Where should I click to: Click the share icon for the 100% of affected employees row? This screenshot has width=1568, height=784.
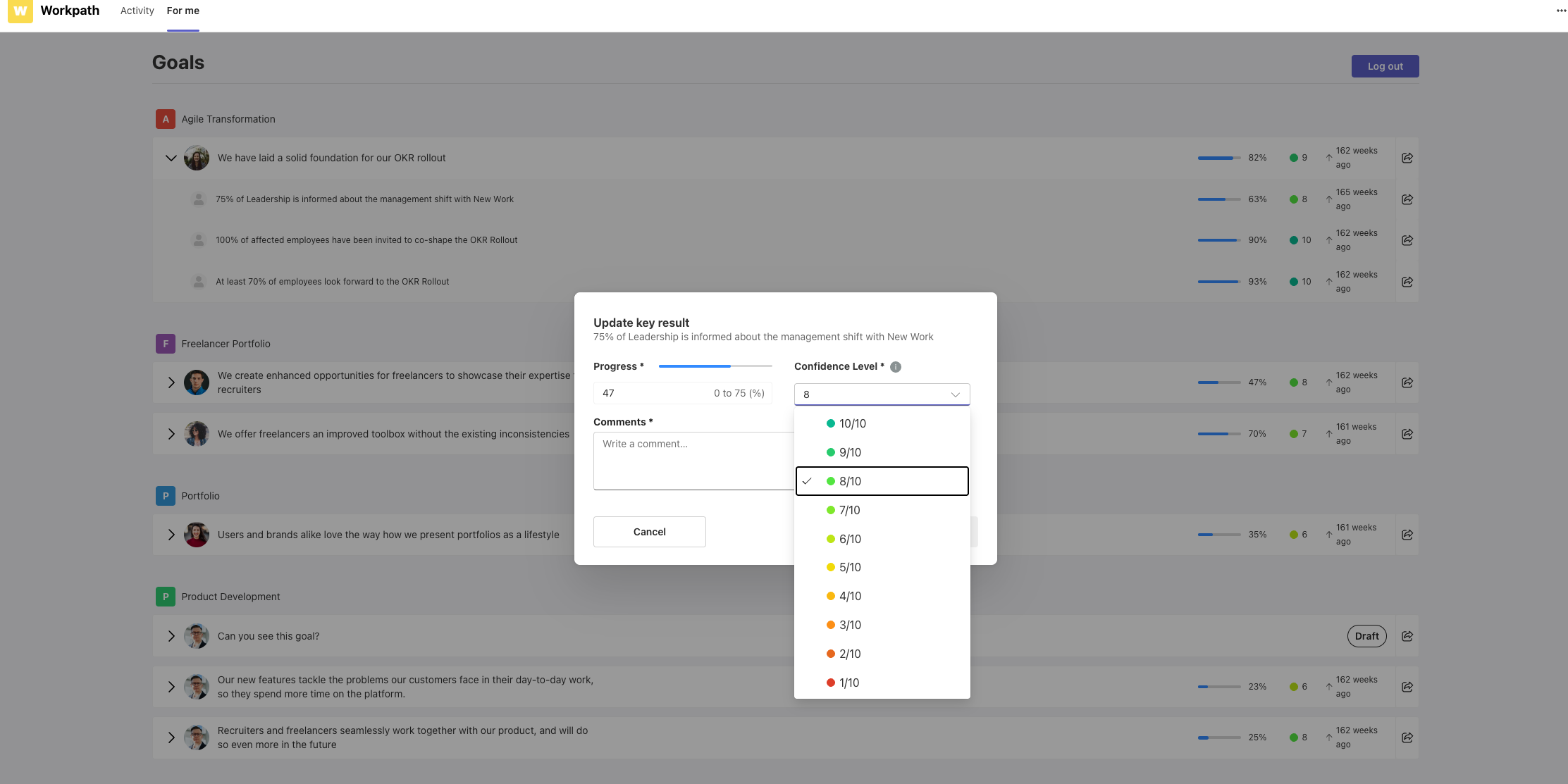click(x=1407, y=240)
